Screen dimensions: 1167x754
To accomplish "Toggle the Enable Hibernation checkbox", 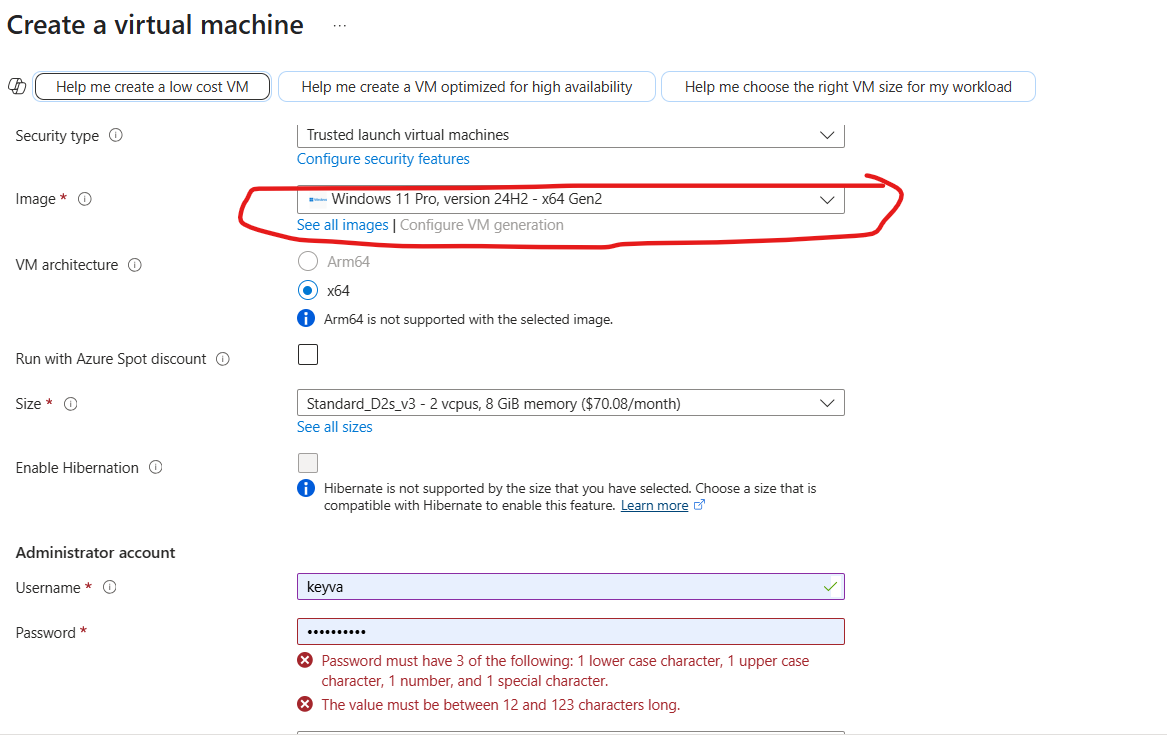I will click(x=308, y=463).
